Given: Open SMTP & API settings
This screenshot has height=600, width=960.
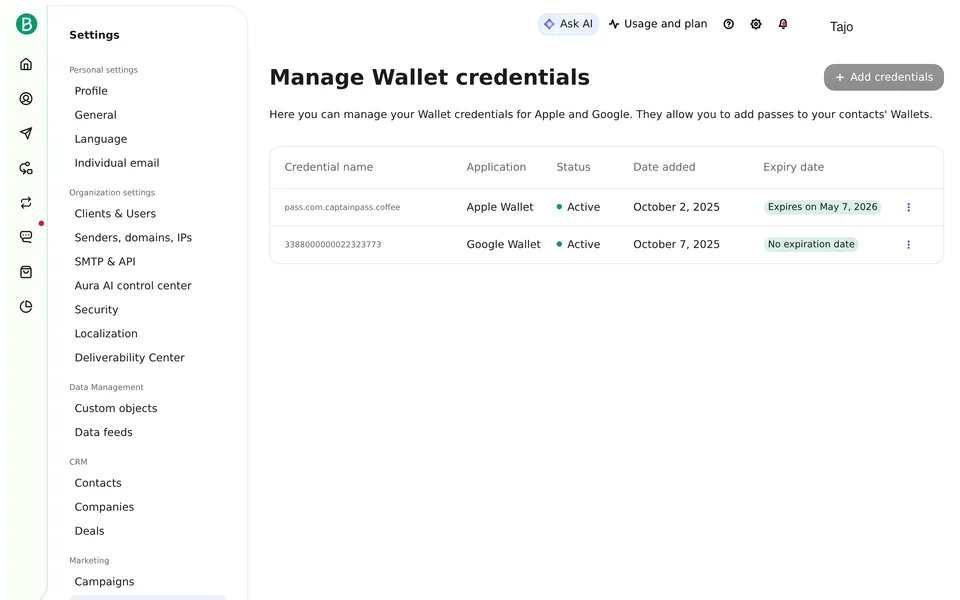Looking at the screenshot, I should coord(105,261).
